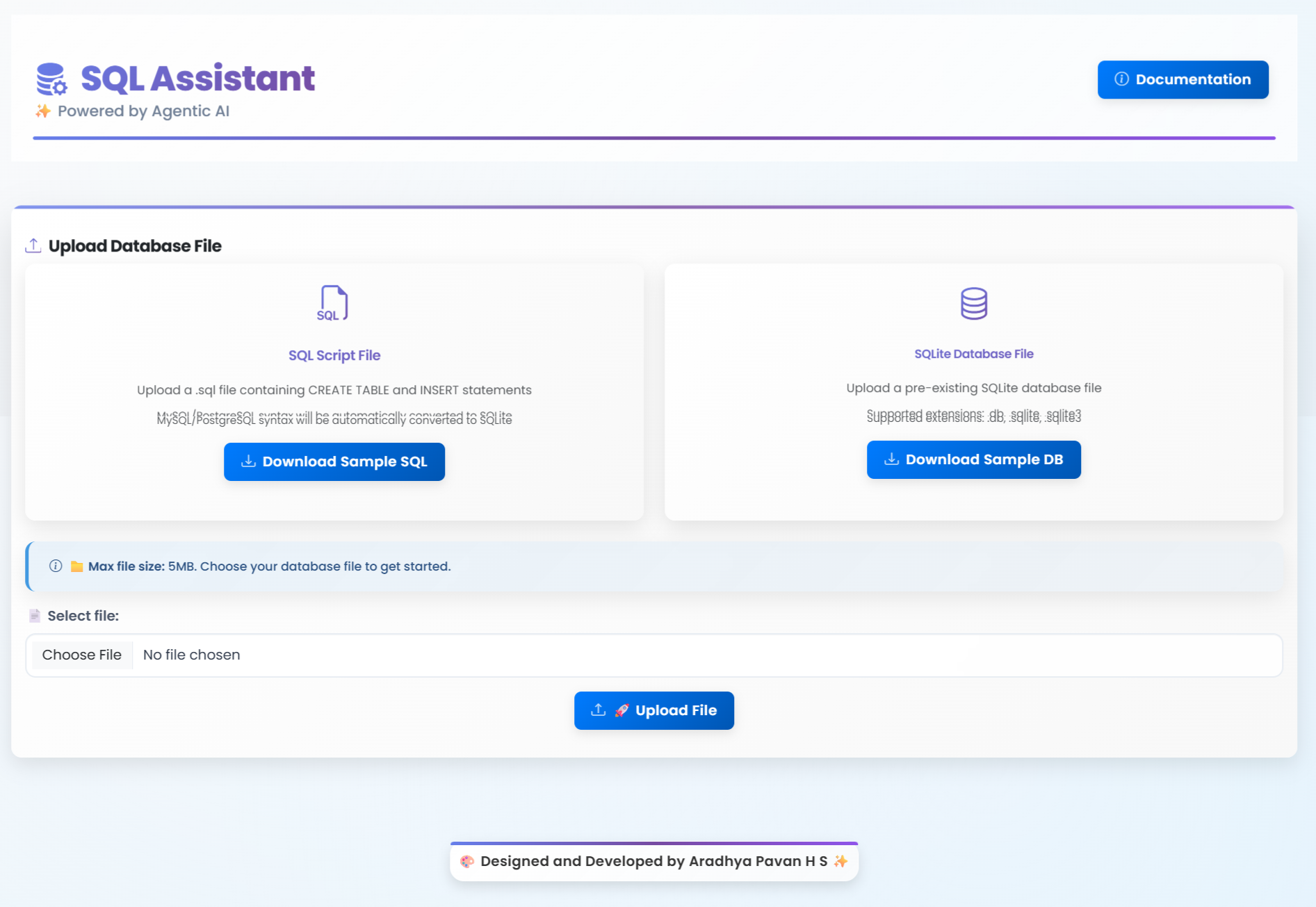Open the Documentation page
This screenshot has height=907, width=1316.
[1183, 79]
